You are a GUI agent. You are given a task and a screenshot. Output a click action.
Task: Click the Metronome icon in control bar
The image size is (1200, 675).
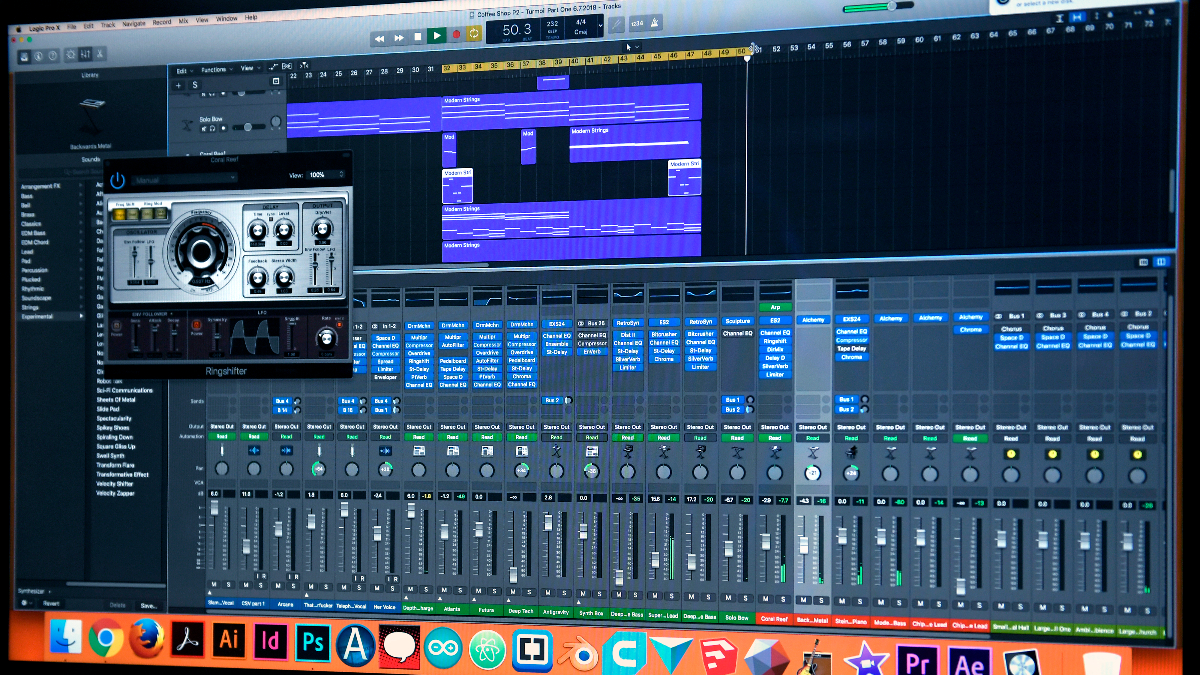[655, 23]
